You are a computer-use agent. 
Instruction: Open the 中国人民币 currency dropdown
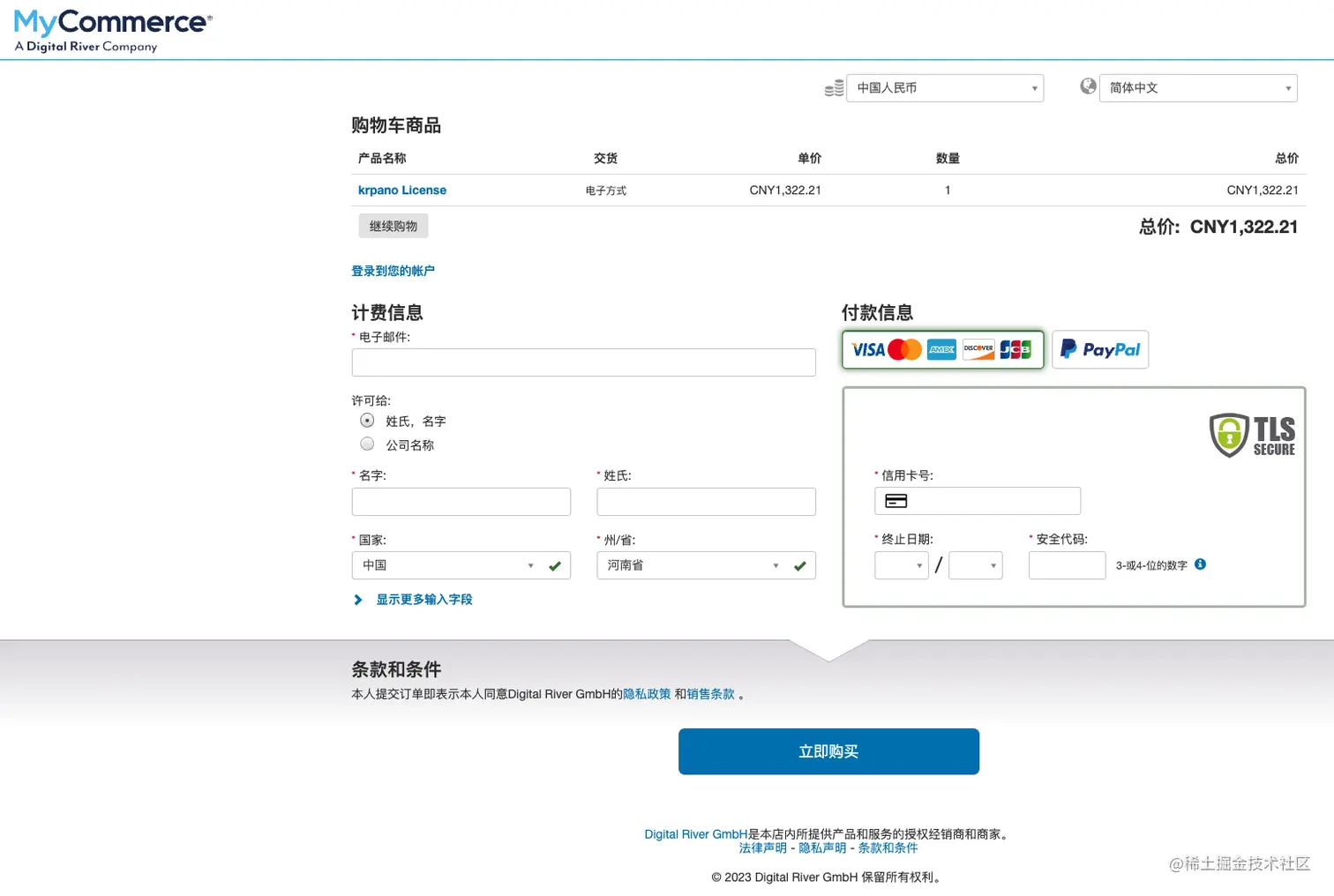pyautogui.click(x=945, y=88)
